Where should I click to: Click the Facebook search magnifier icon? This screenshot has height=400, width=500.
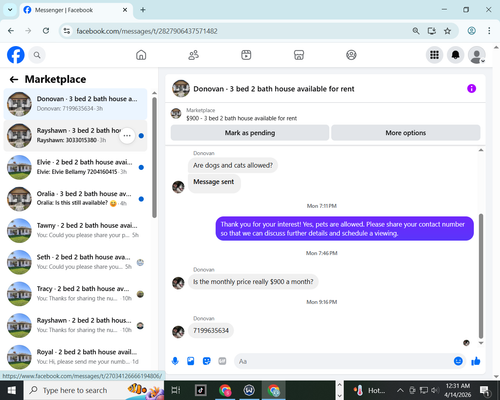click(37, 55)
